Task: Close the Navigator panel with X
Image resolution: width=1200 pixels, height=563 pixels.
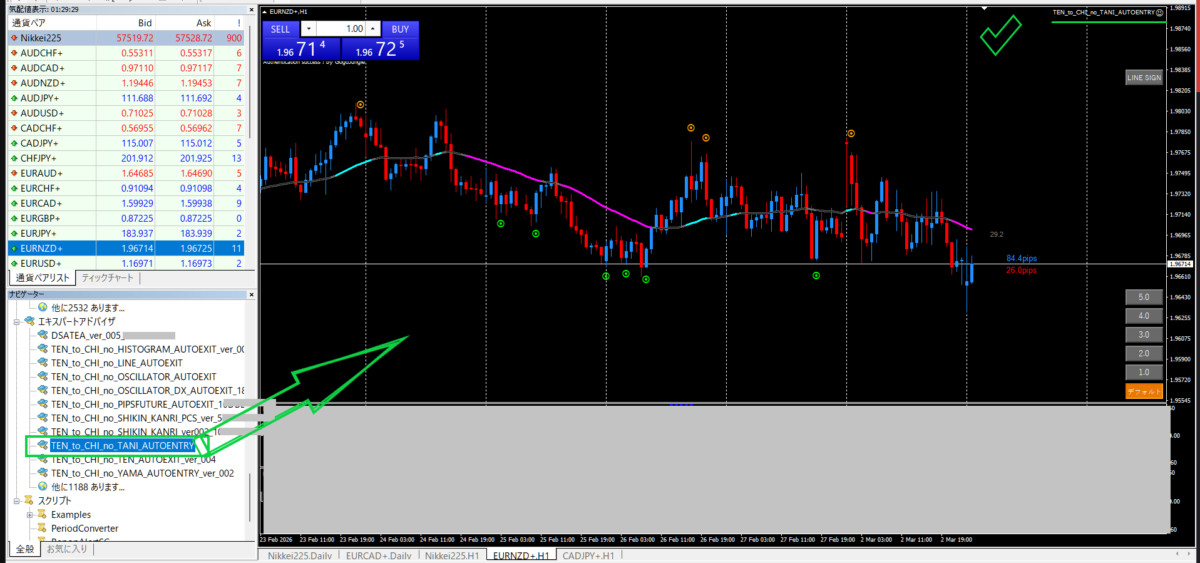Action: [252, 295]
